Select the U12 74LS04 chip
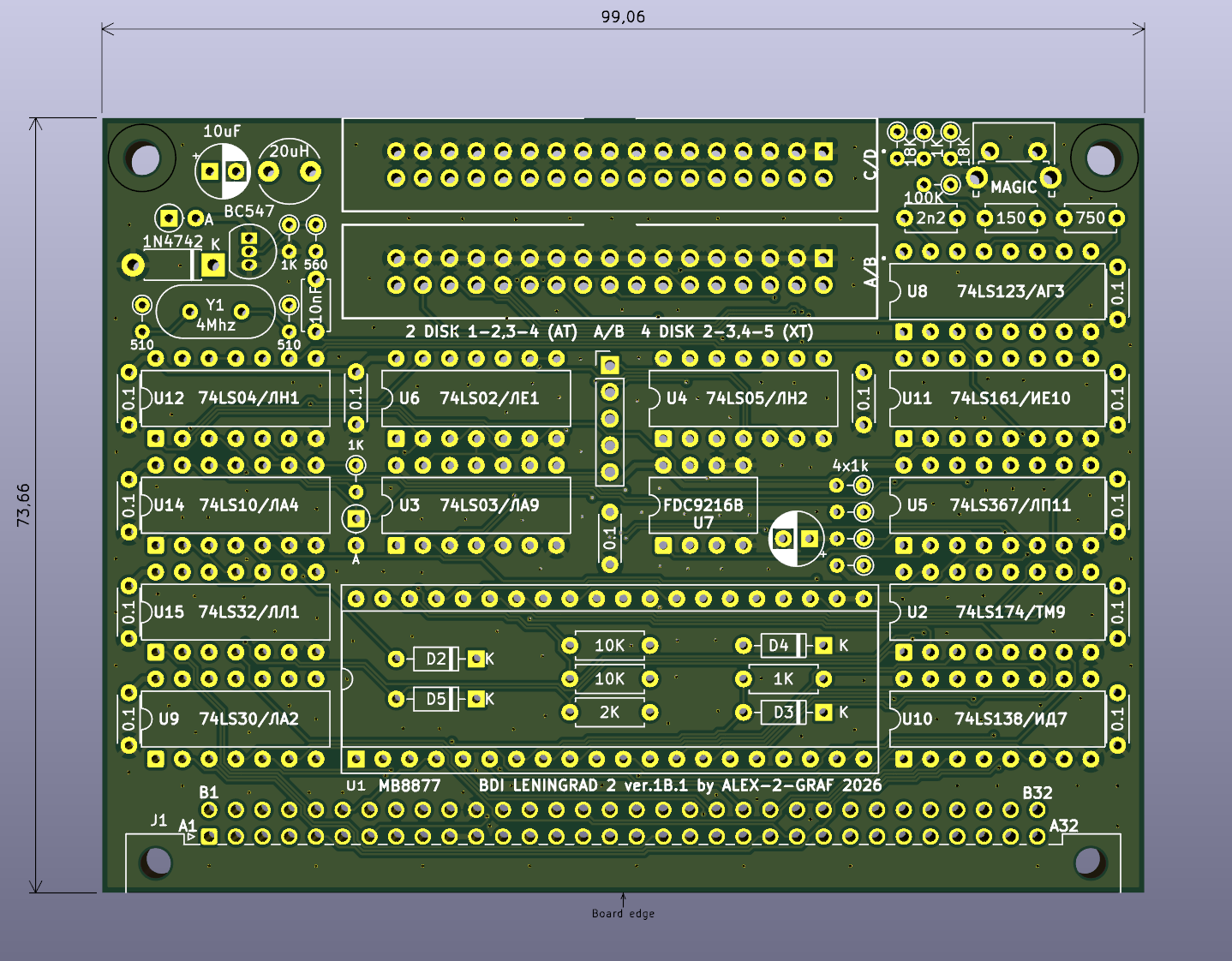 (x=235, y=398)
